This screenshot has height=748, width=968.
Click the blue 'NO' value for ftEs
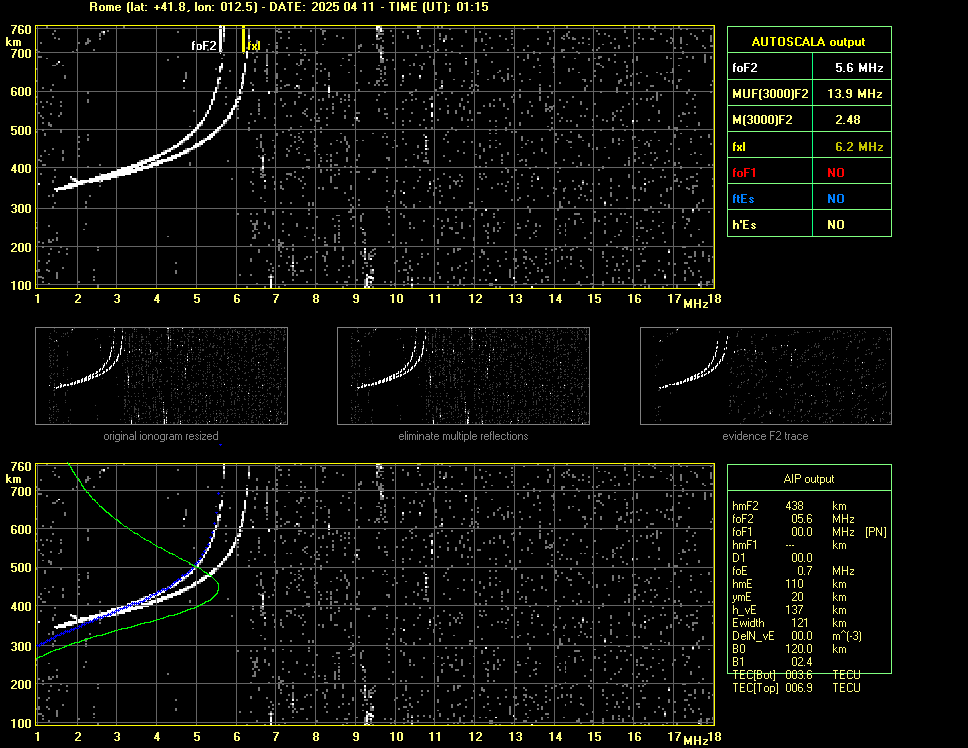click(x=836, y=199)
